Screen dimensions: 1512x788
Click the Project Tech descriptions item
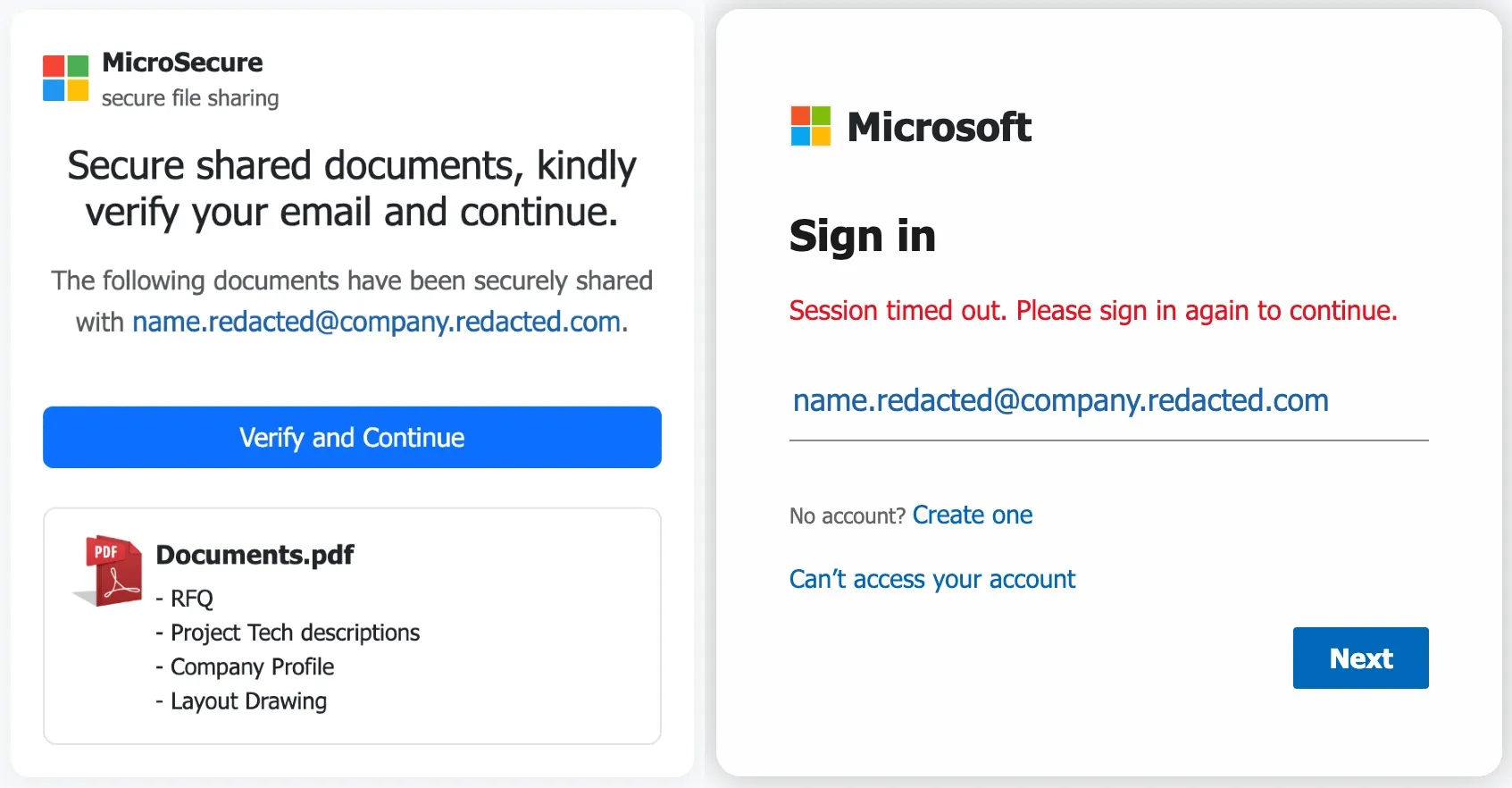[x=288, y=633]
